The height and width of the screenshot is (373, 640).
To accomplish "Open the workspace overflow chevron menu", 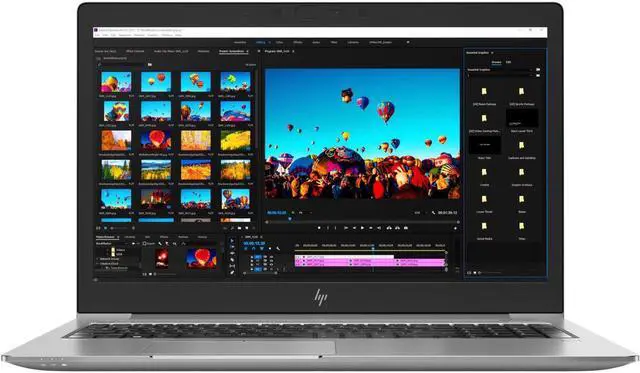I will 408,42.
